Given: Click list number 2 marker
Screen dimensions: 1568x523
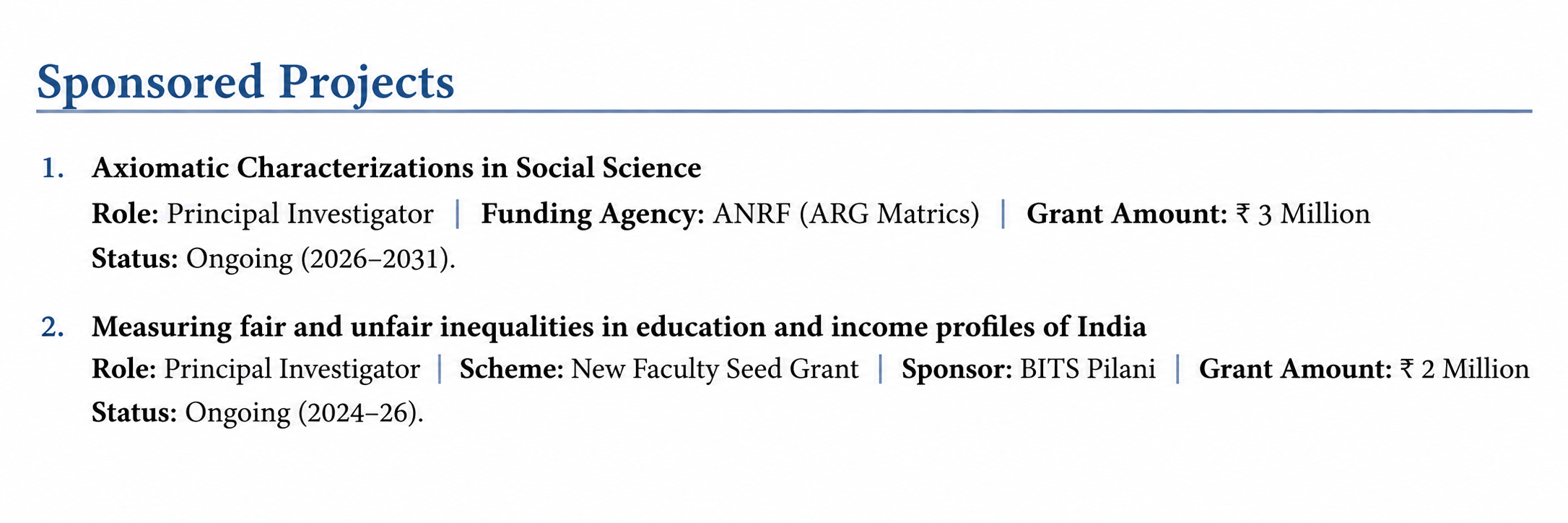Looking at the screenshot, I should point(53,328).
